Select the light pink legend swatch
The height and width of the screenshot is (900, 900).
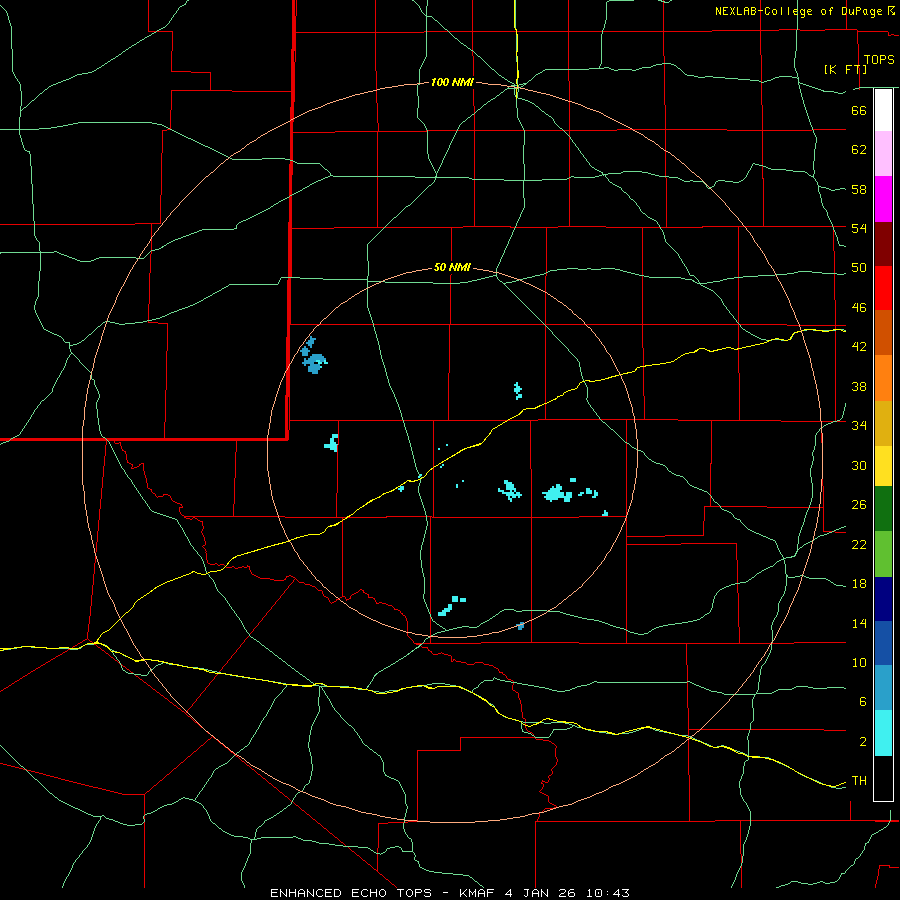(883, 154)
